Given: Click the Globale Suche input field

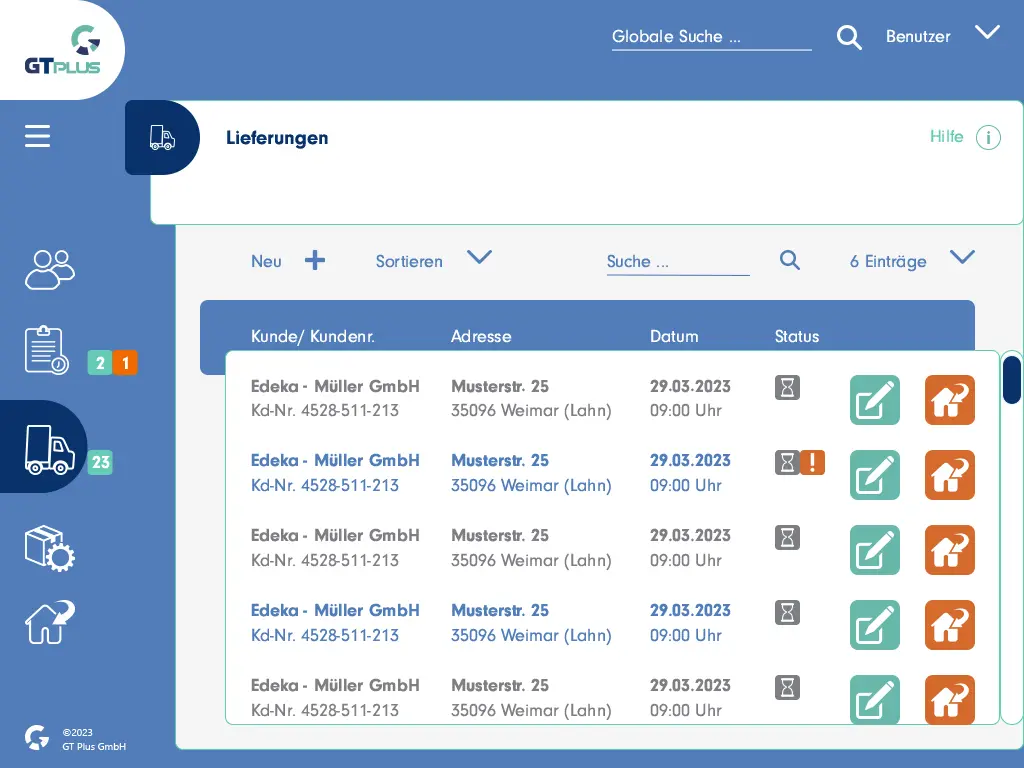Looking at the screenshot, I should tap(710, 37).
